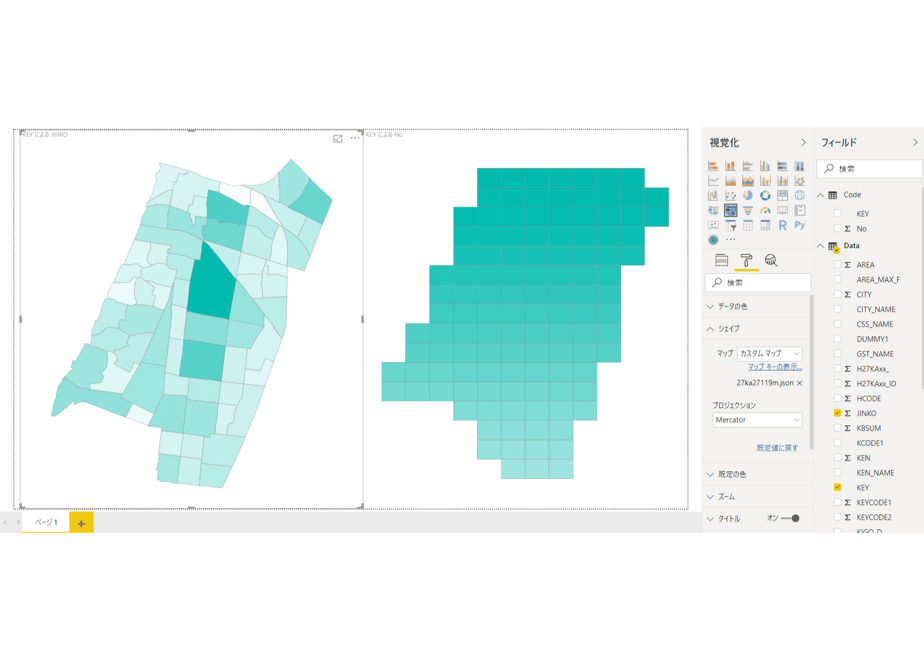Select scatter chart visual icon
The height and width of the screenshot is (660, 924).
[730, 196]
